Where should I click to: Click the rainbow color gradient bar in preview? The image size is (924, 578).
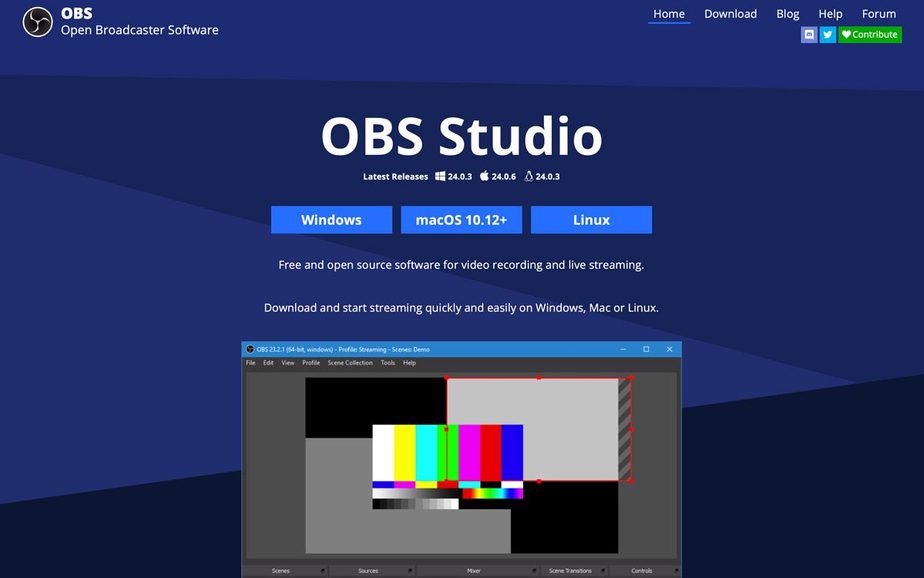492,493
